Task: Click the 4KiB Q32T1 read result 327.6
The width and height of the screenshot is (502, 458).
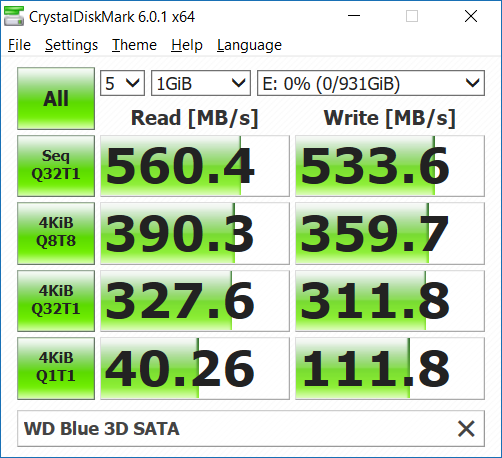Action: [x=195, y=301]
